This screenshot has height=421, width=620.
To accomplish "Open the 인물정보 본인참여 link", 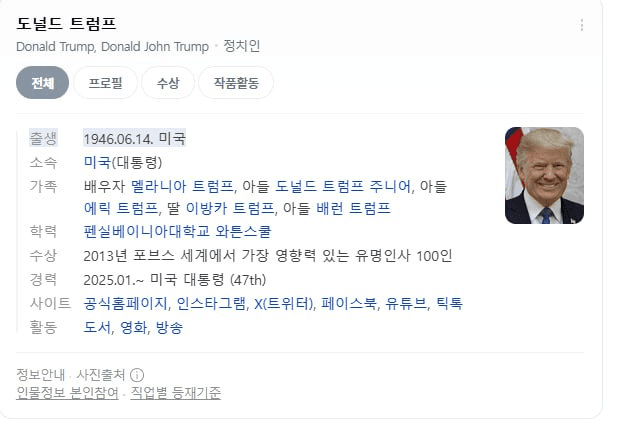I will (x=67, y=393).
